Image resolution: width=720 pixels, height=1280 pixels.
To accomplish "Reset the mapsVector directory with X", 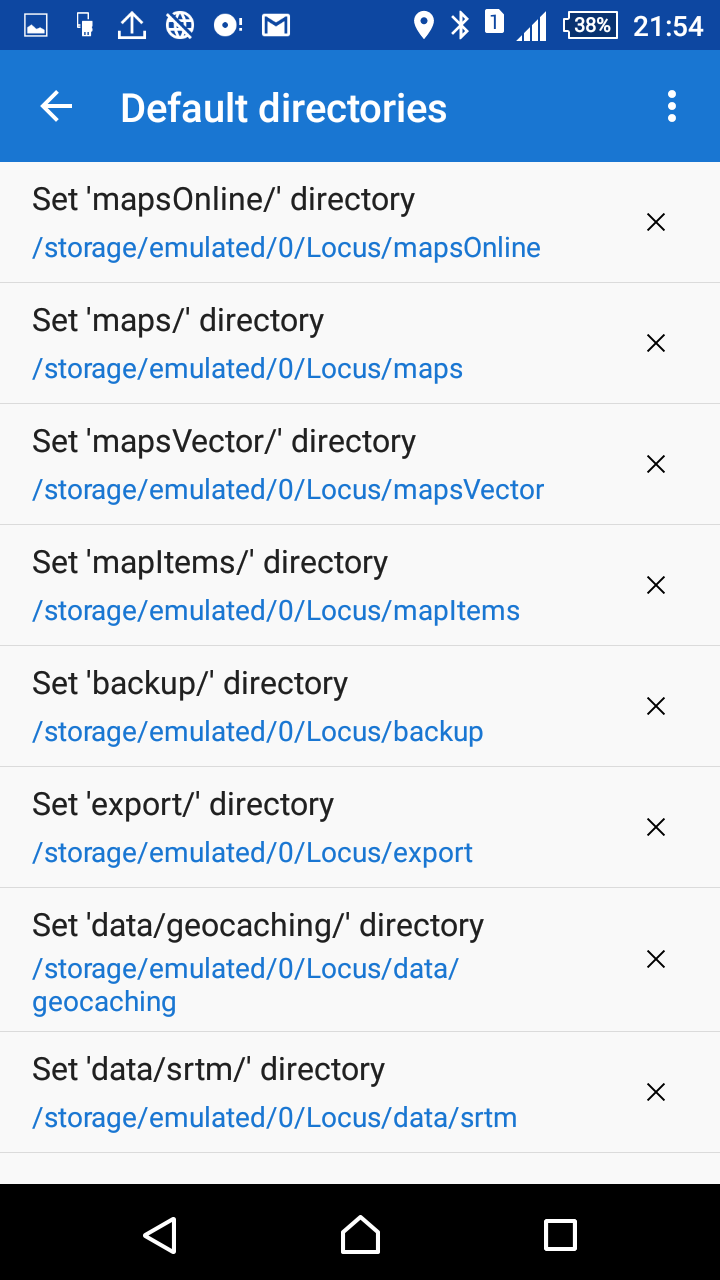I will coord(656,464).
